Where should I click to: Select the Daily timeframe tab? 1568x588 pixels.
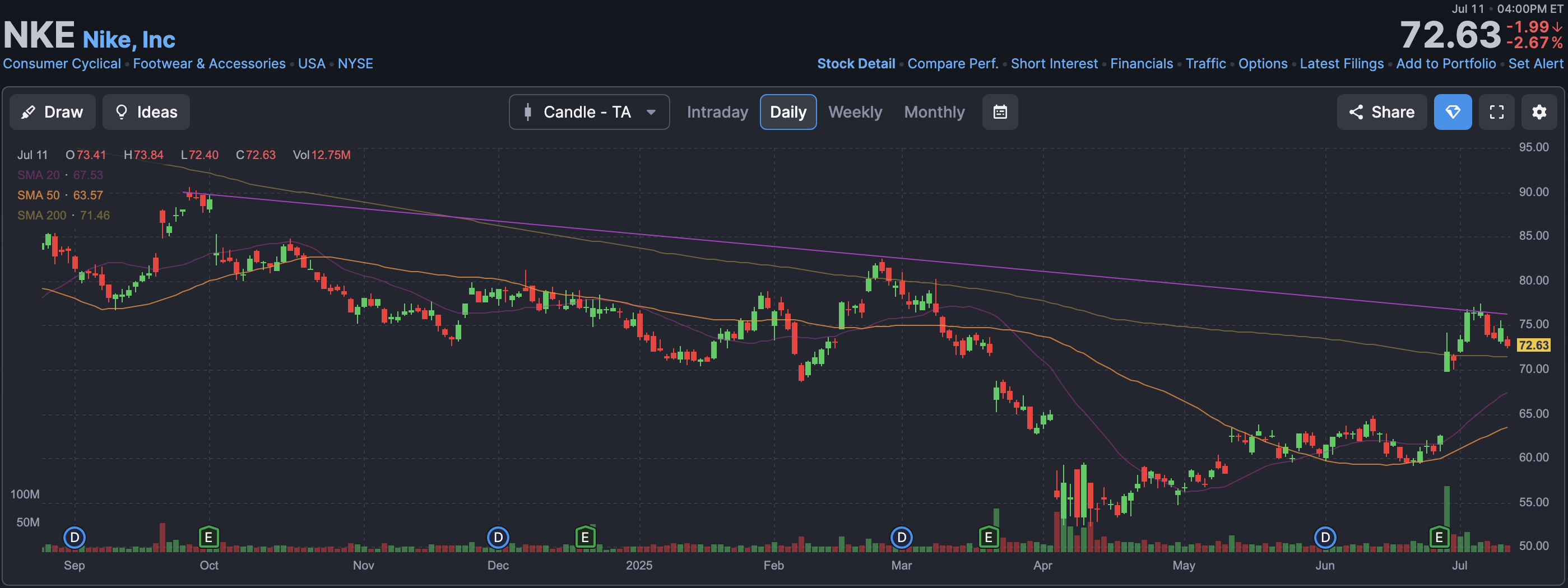(x=788, y=112)
